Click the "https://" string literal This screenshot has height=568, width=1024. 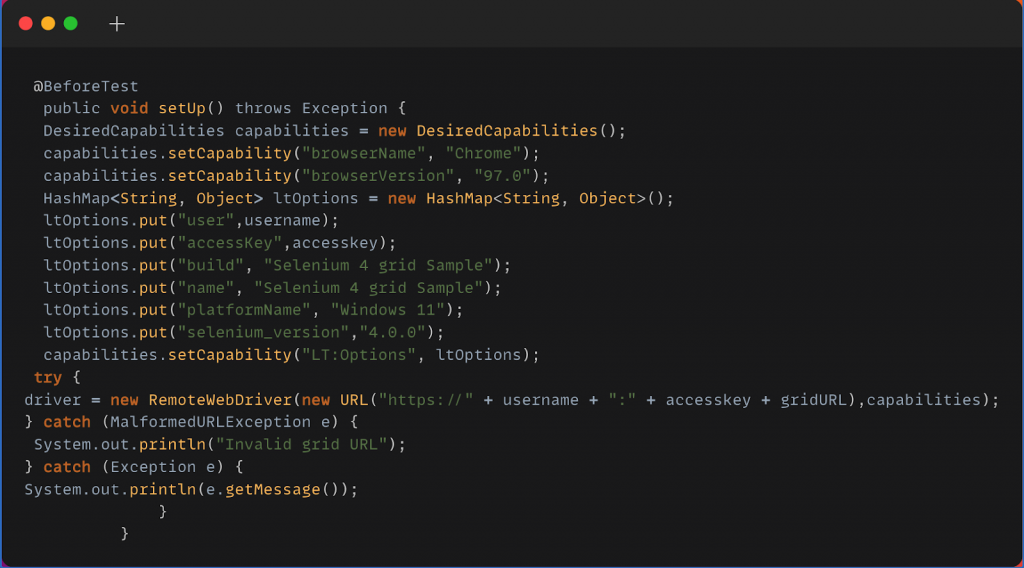[x=426, y=400]
